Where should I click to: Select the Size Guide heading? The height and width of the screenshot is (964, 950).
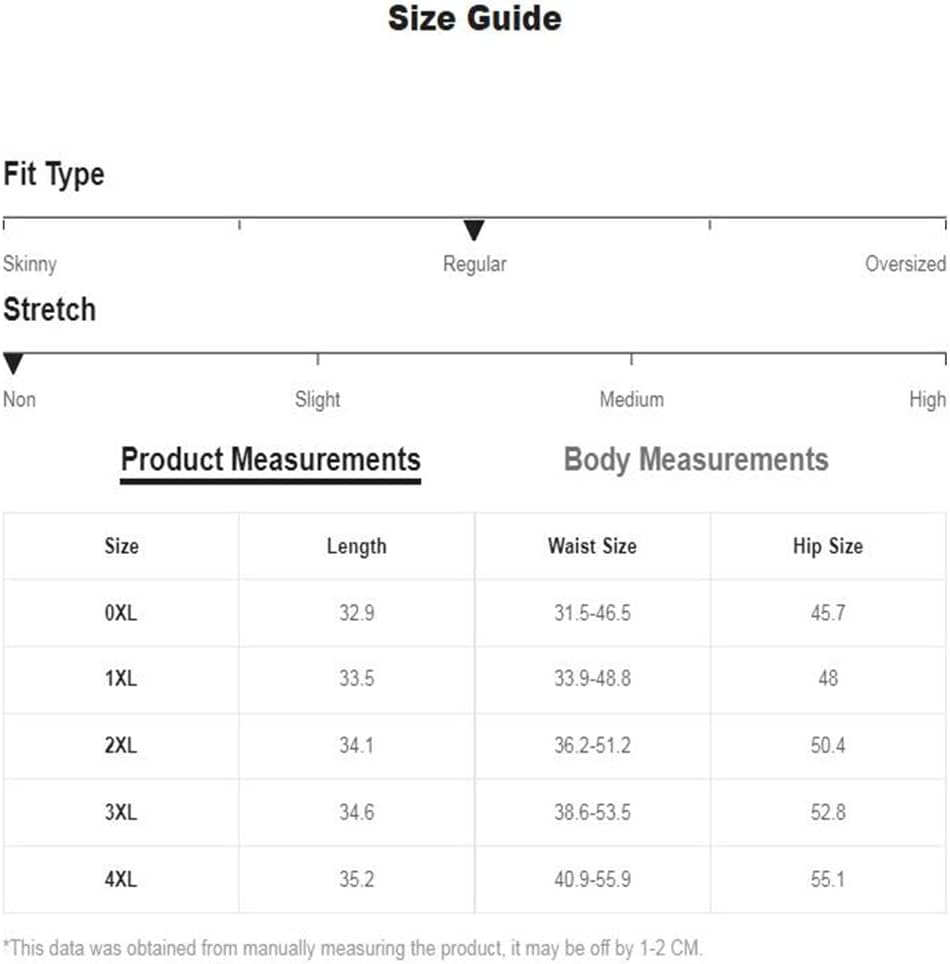click(x=475, y=18)
